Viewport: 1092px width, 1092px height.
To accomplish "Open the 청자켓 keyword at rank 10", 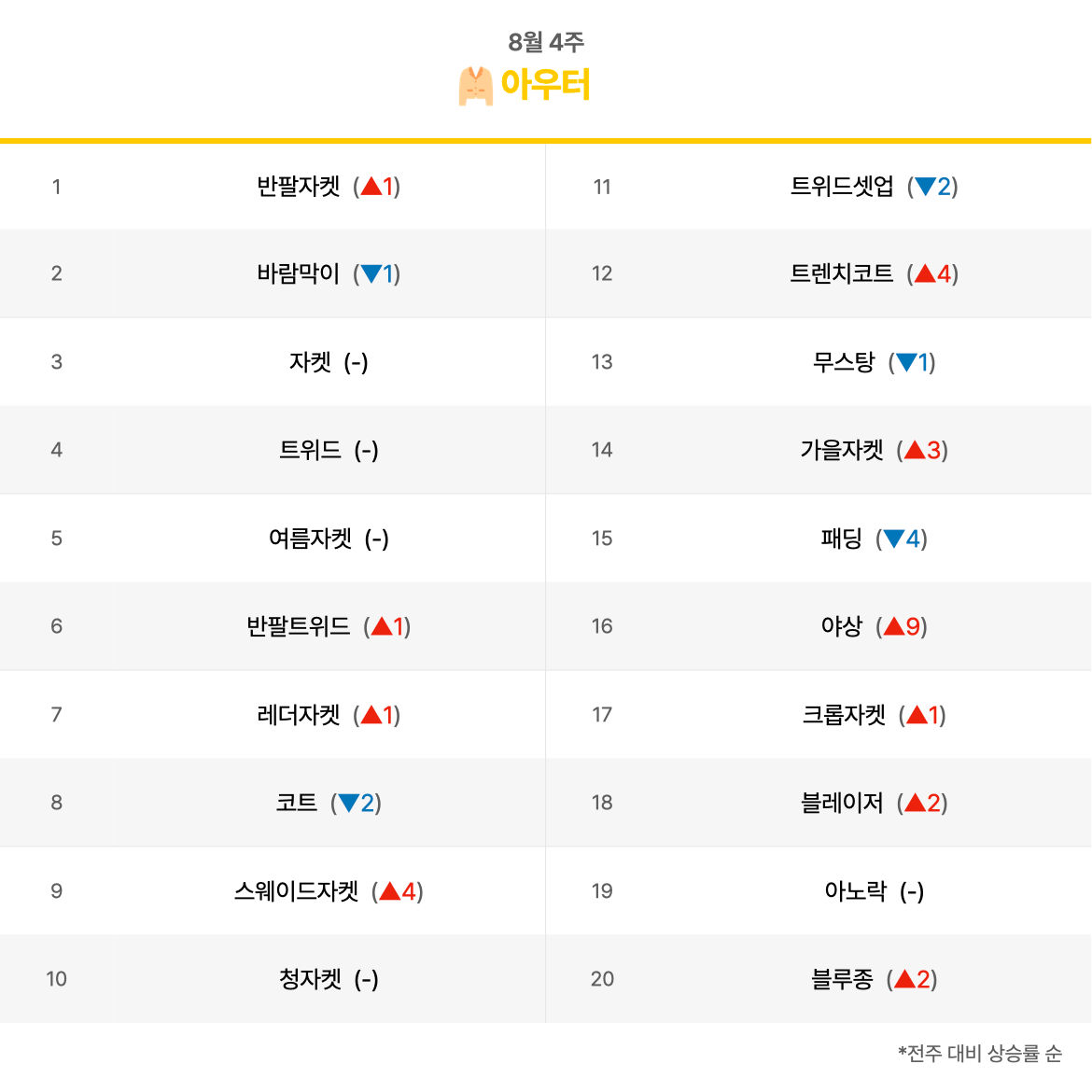I will 310,979.
